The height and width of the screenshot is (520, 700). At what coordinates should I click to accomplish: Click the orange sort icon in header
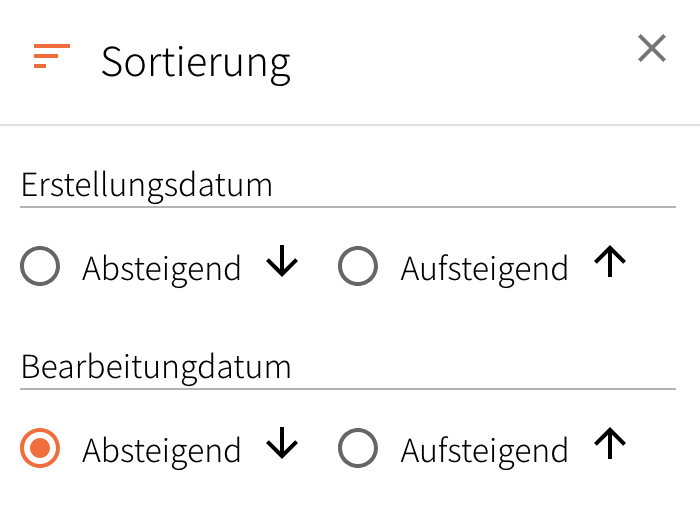click(52, 57)
